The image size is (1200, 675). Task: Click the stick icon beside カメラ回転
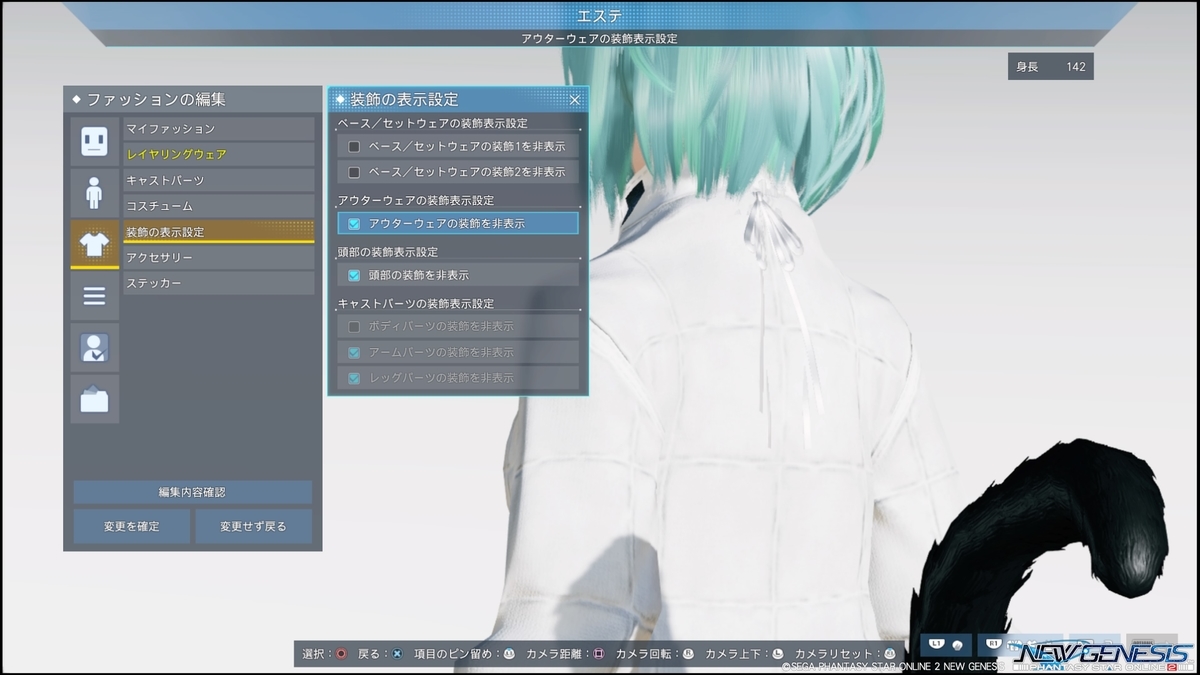[688, 654]
